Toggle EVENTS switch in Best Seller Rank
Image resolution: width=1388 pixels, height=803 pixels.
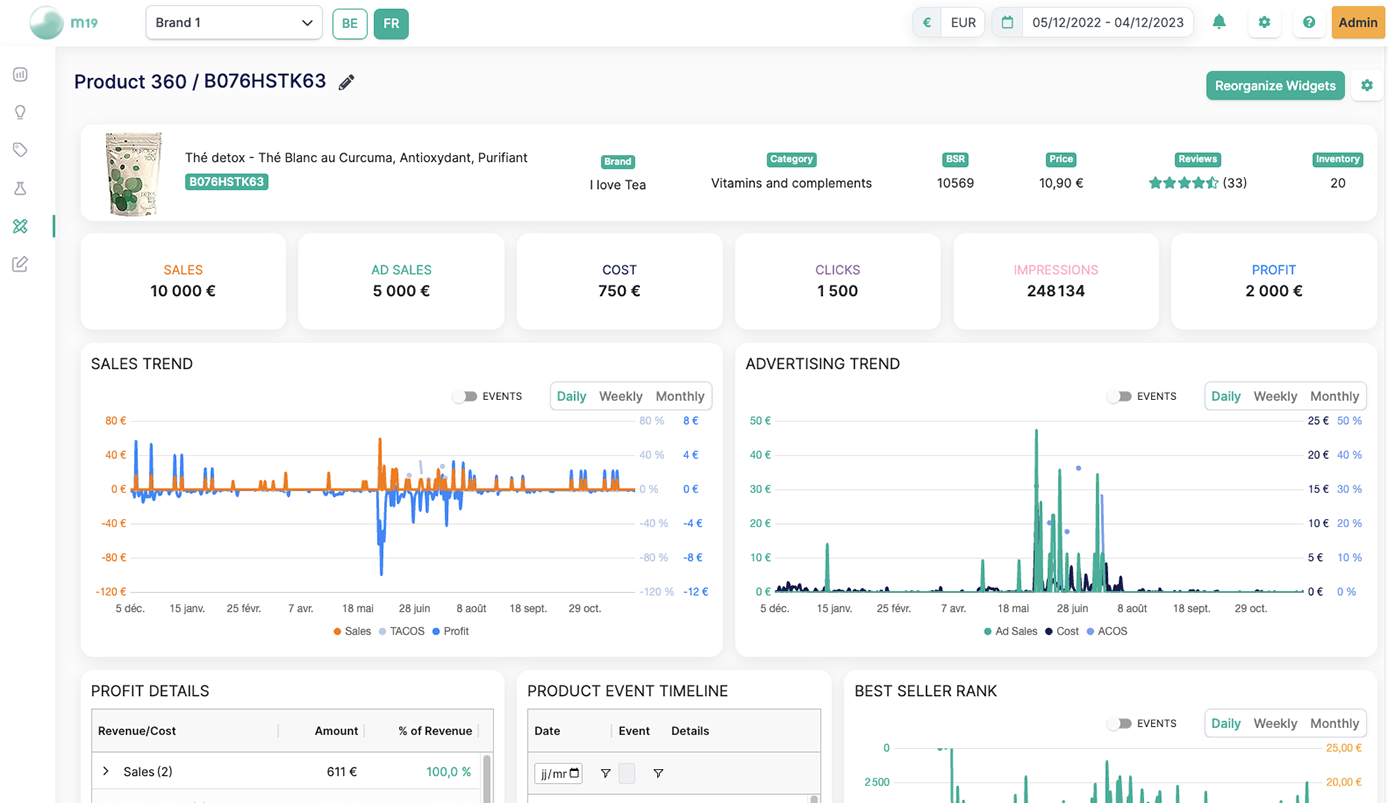point(1119,724)
